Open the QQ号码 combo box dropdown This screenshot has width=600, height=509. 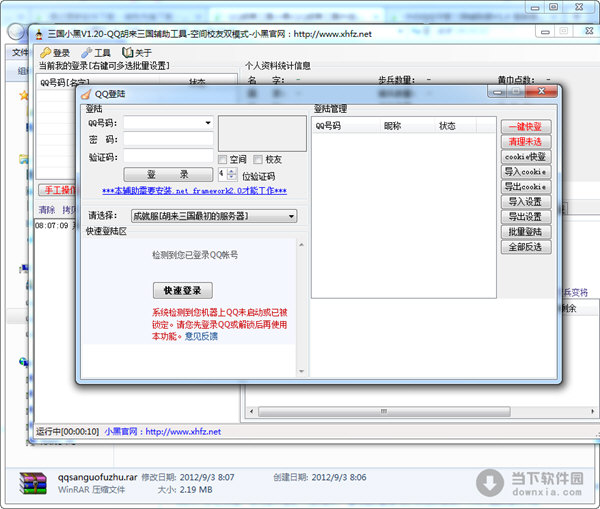pos(208,123)
